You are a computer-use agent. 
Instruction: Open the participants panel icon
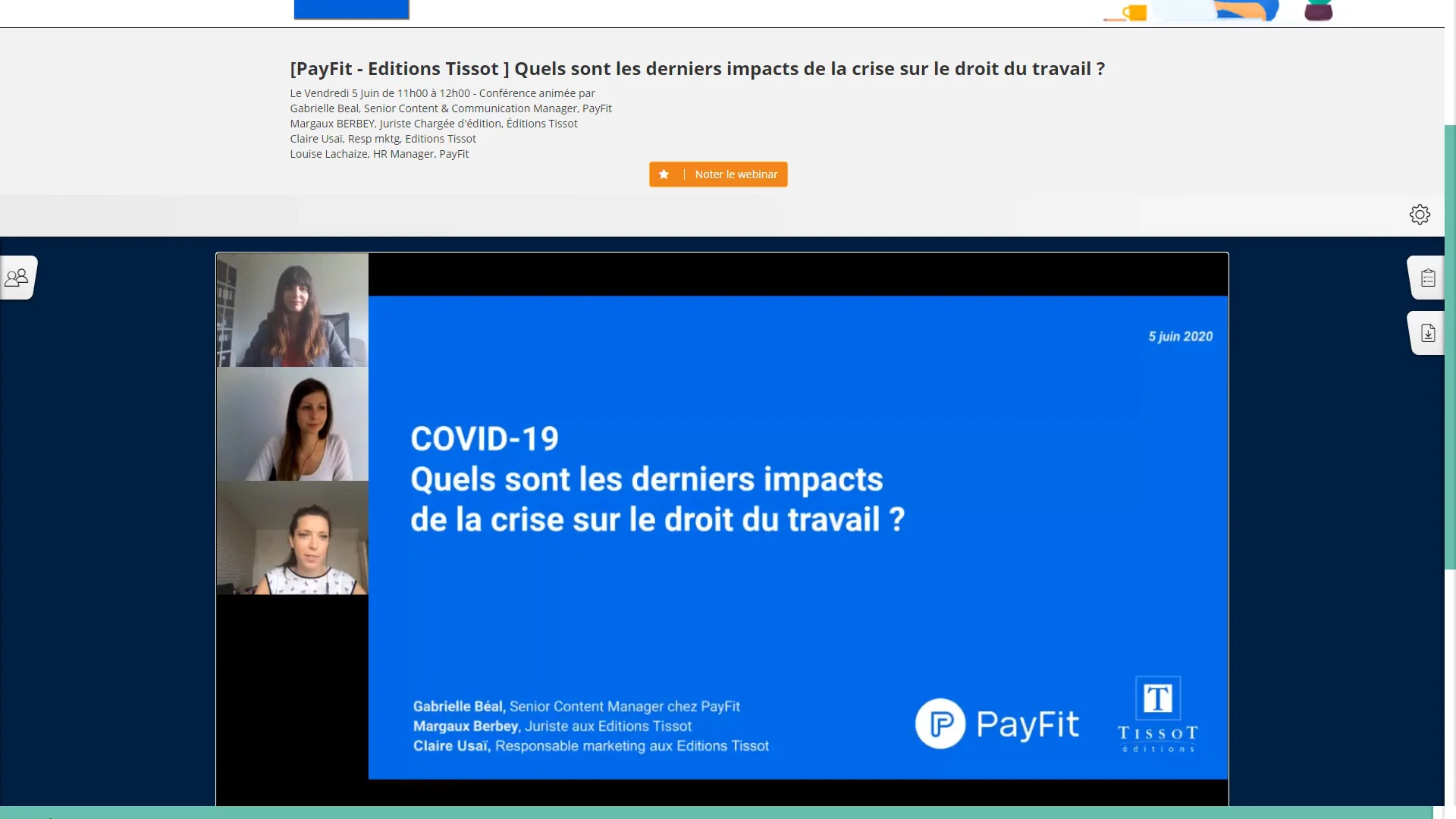pos(17,278)
